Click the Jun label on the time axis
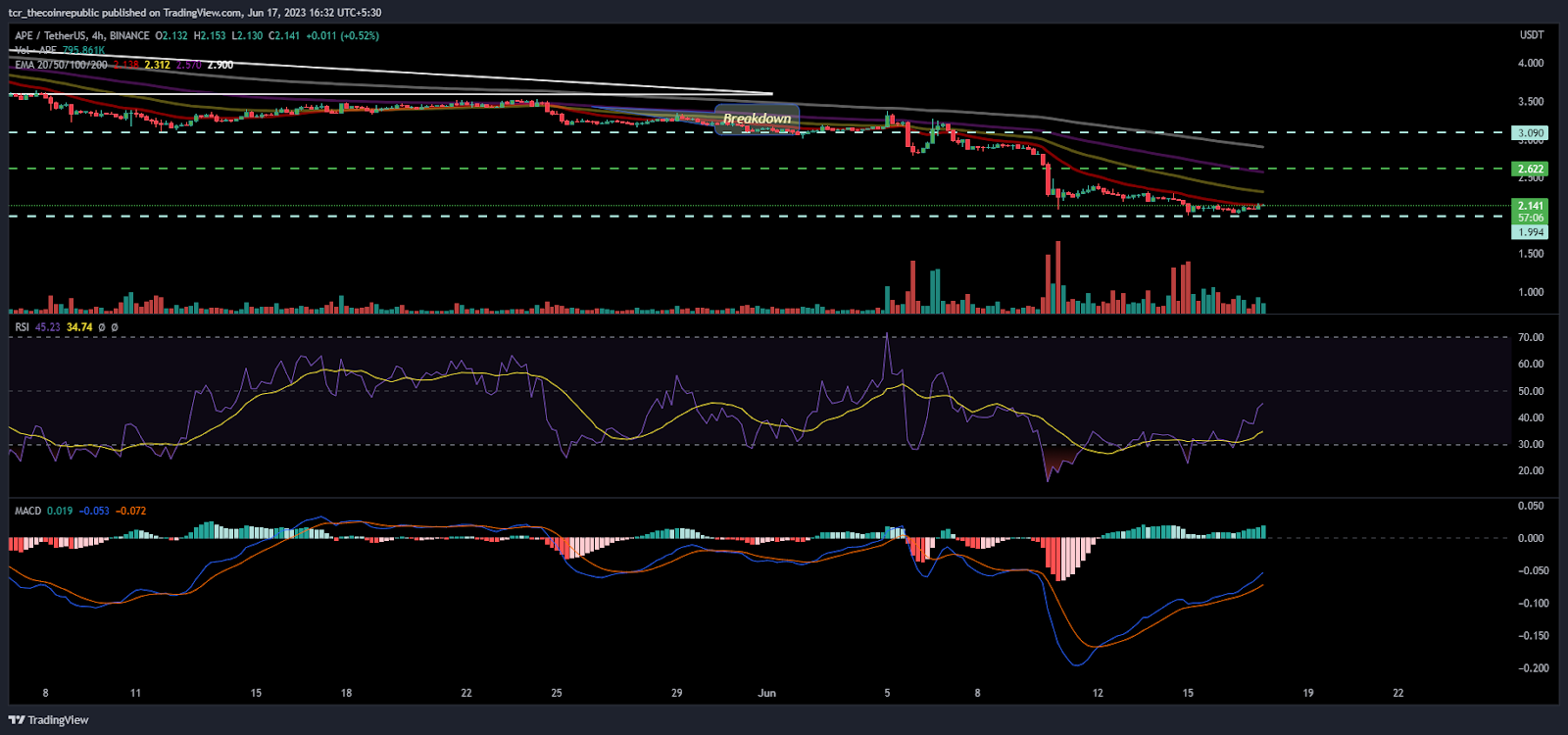 coord(766,693)
